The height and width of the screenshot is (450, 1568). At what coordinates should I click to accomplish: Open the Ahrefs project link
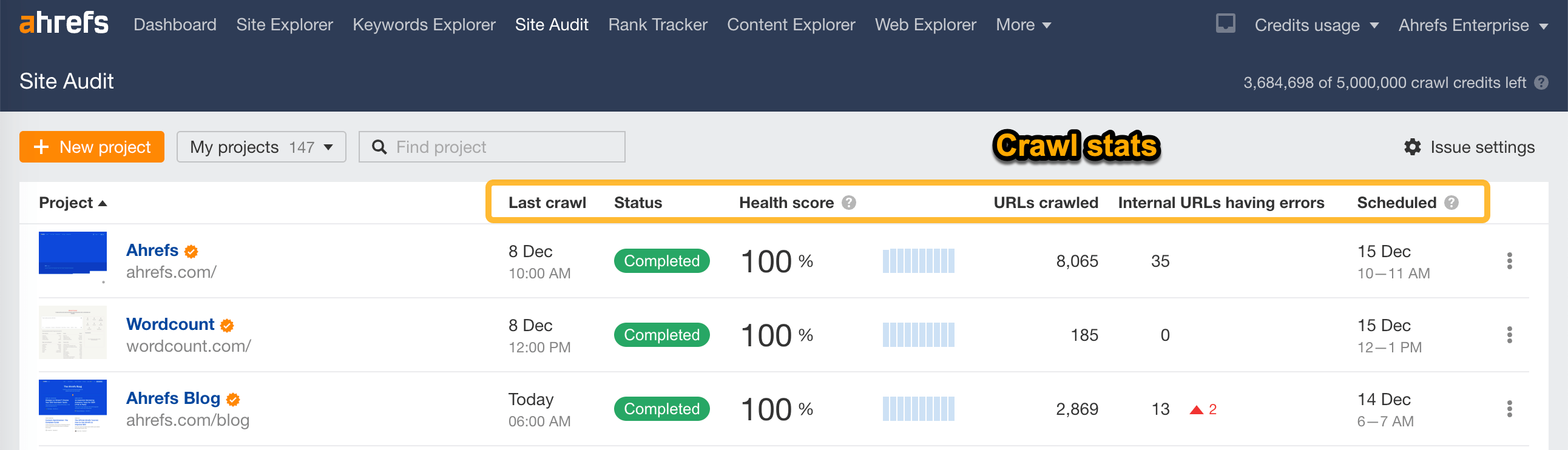pos(152,250)
